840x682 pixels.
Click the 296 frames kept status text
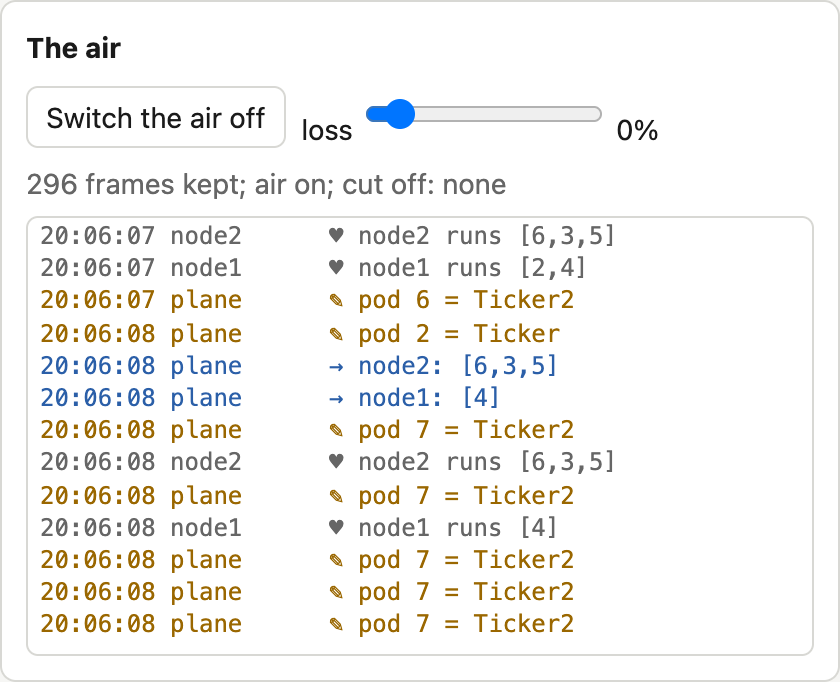[x=266, y=185]
